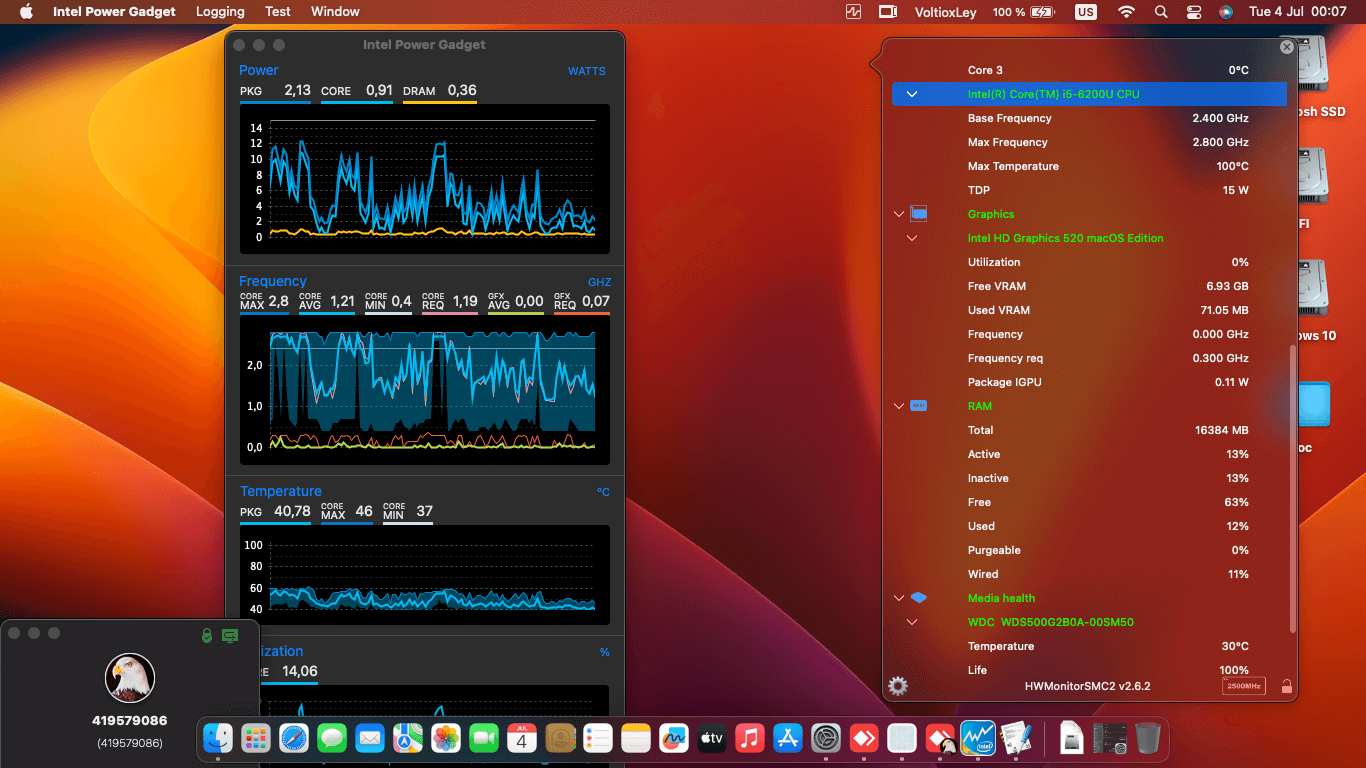Click the battery status icon
Screen dimensions: 1366x768
coord(1043,12)
